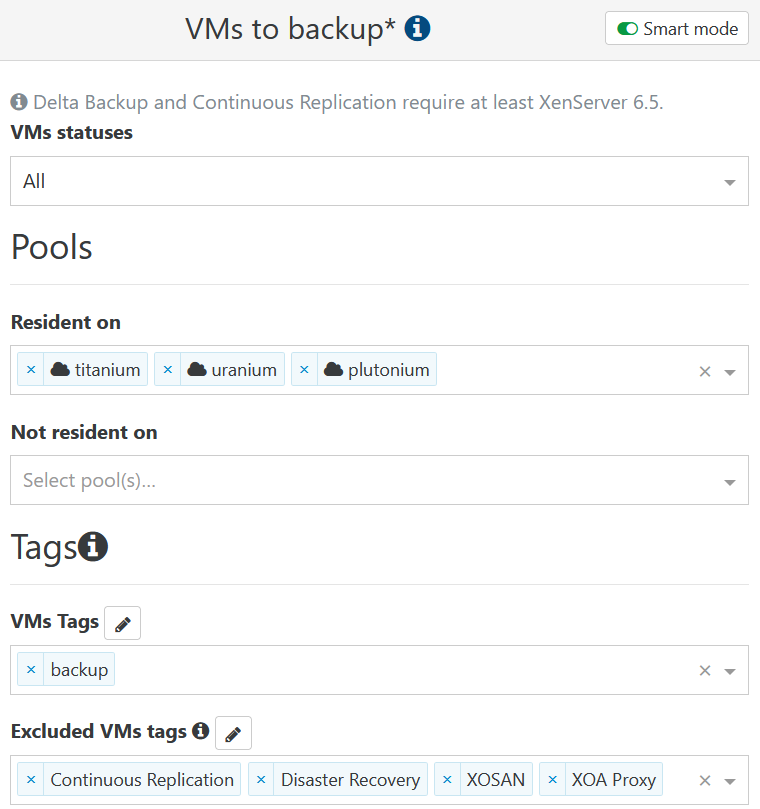
Task: Click the info icon next to Excluded VMs tags
Action: 201,730
